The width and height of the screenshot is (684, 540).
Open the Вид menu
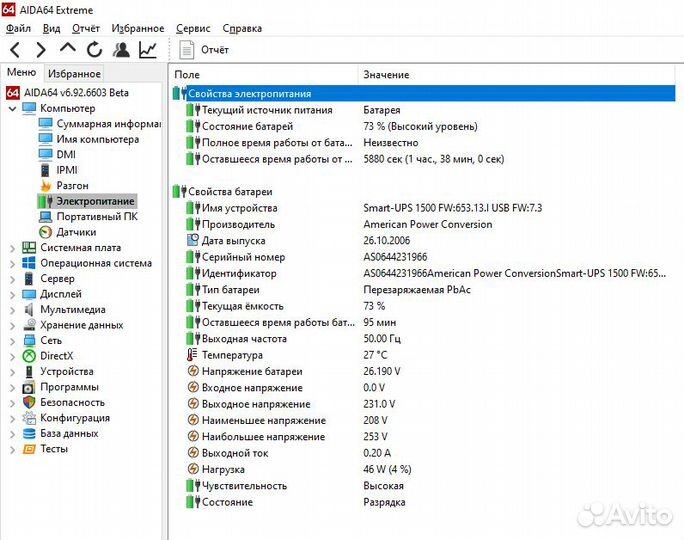click(x=51, y=28)
